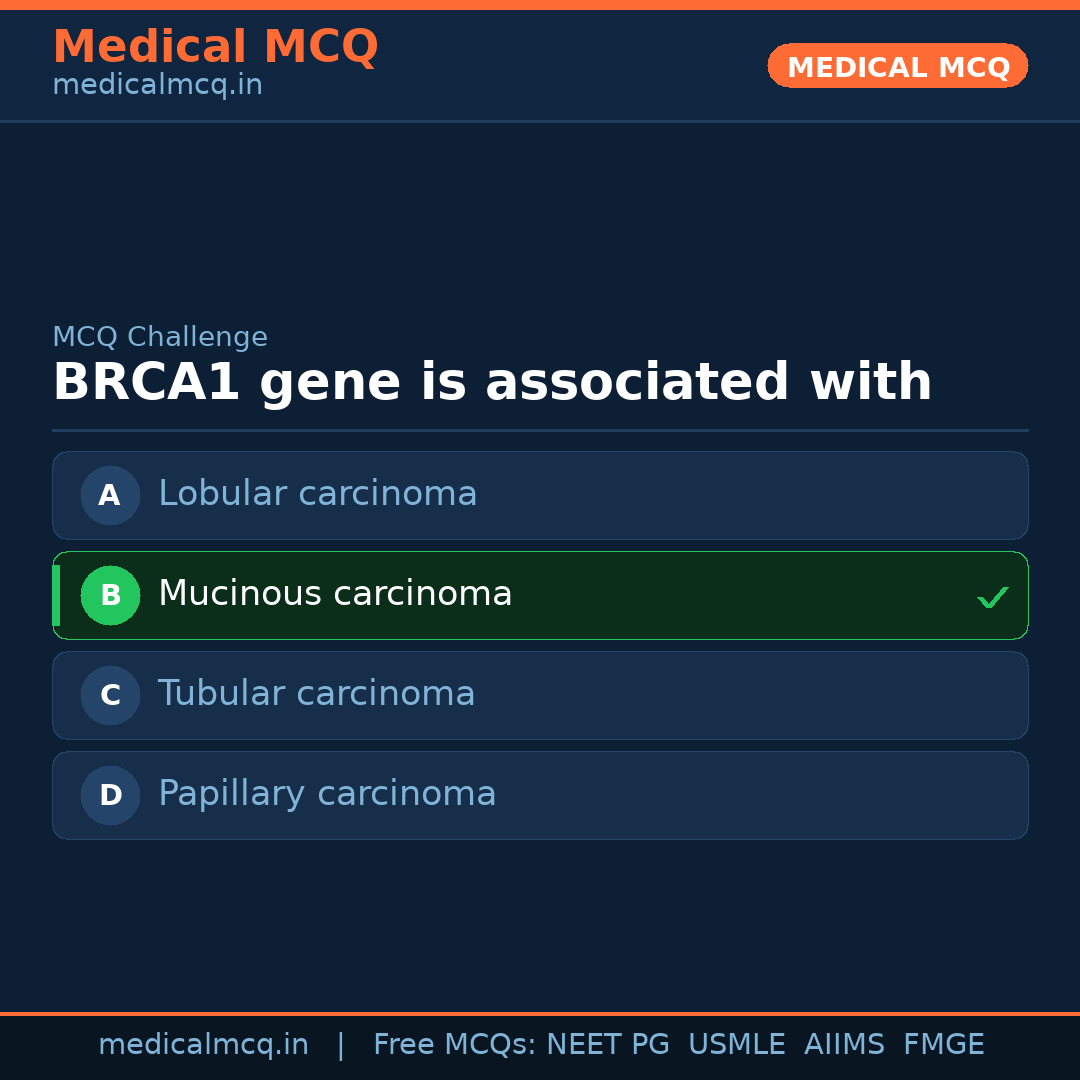Click the orange MEDICAL MCQ badge

pos(897,66)
